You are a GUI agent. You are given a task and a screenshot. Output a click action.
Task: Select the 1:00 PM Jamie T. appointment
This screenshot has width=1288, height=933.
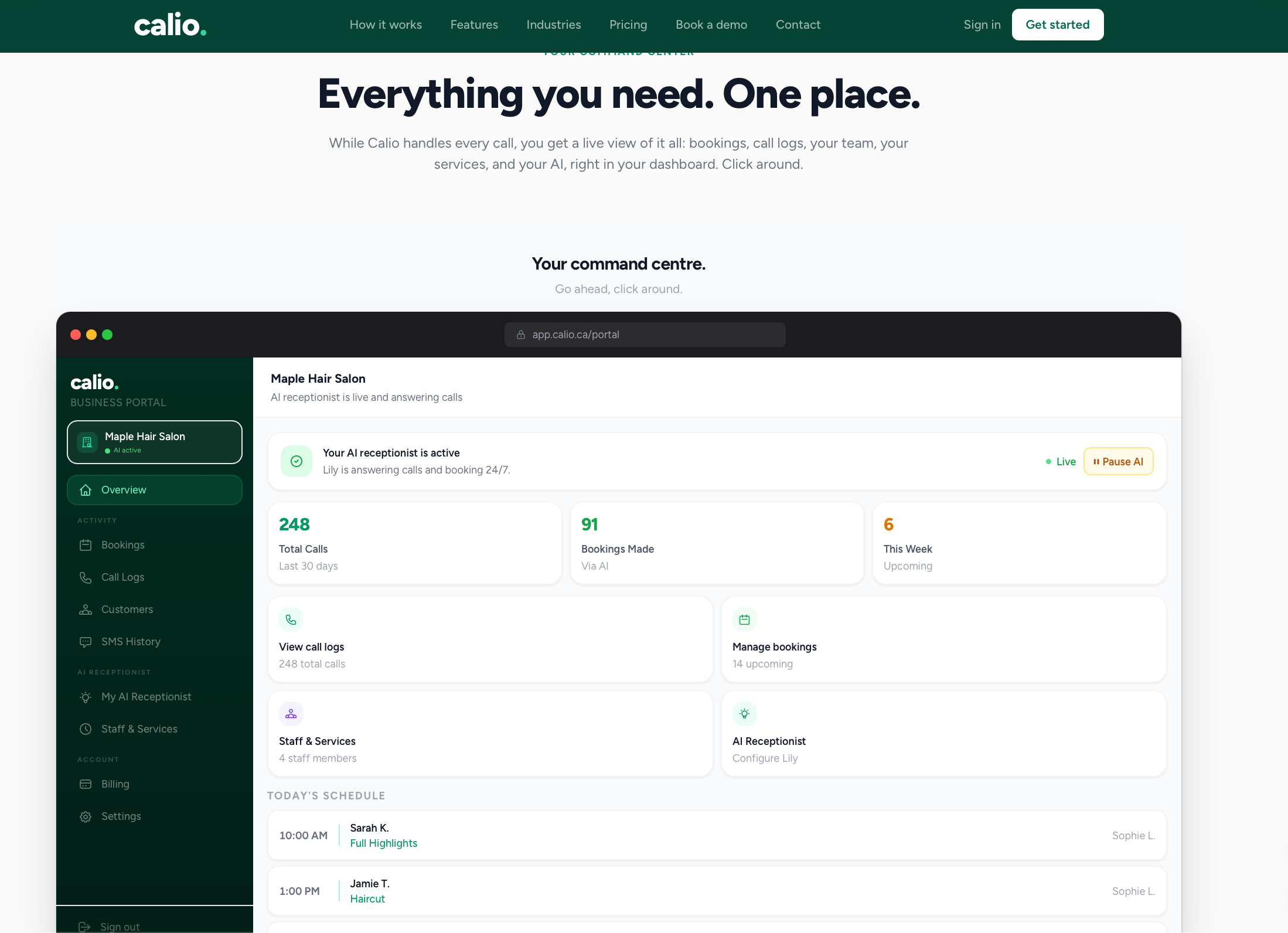[x=717, y=891]
